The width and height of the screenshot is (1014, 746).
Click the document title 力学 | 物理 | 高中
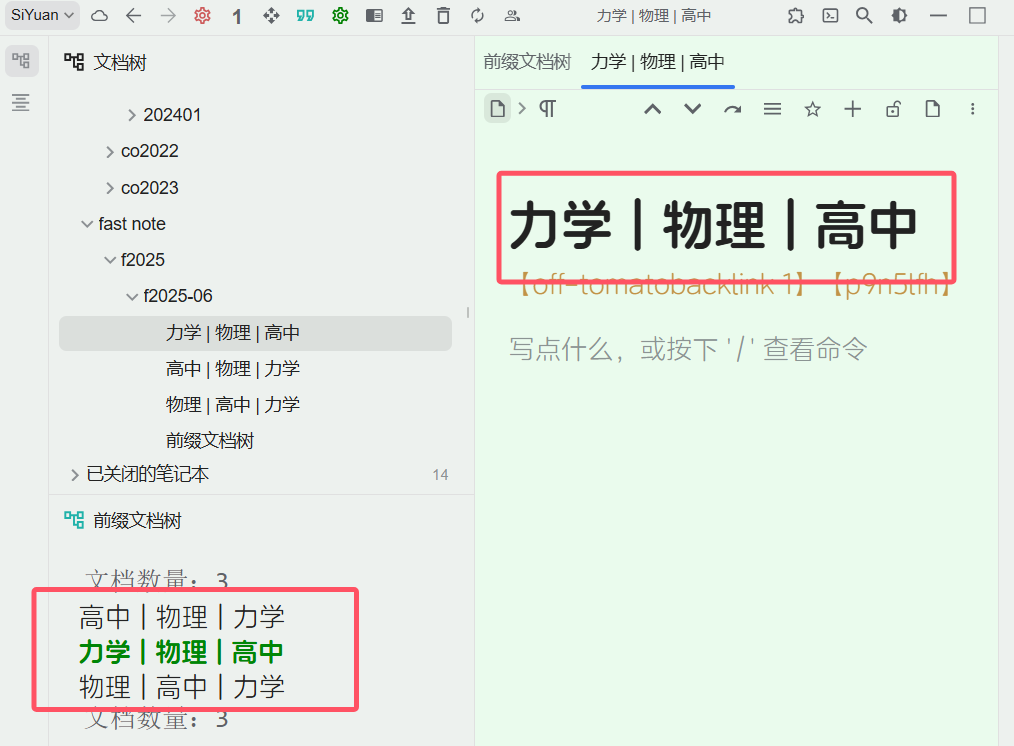[713, 225]
